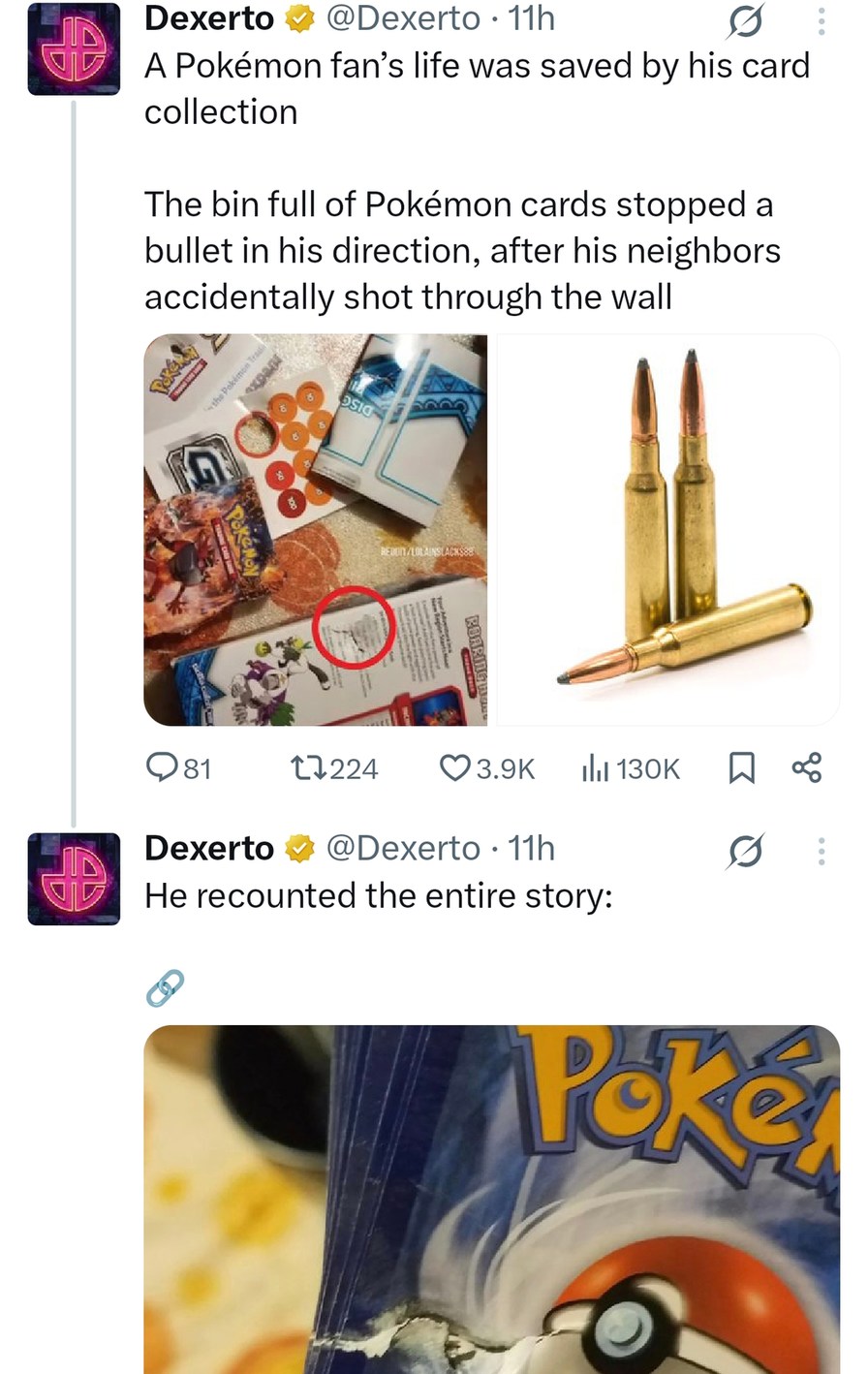Image resolution: width=868 pixels, height=1374 pixels.
Task: Bookmark the first Dexerto post
Action: pyautogui.click(x=741, y=768)
